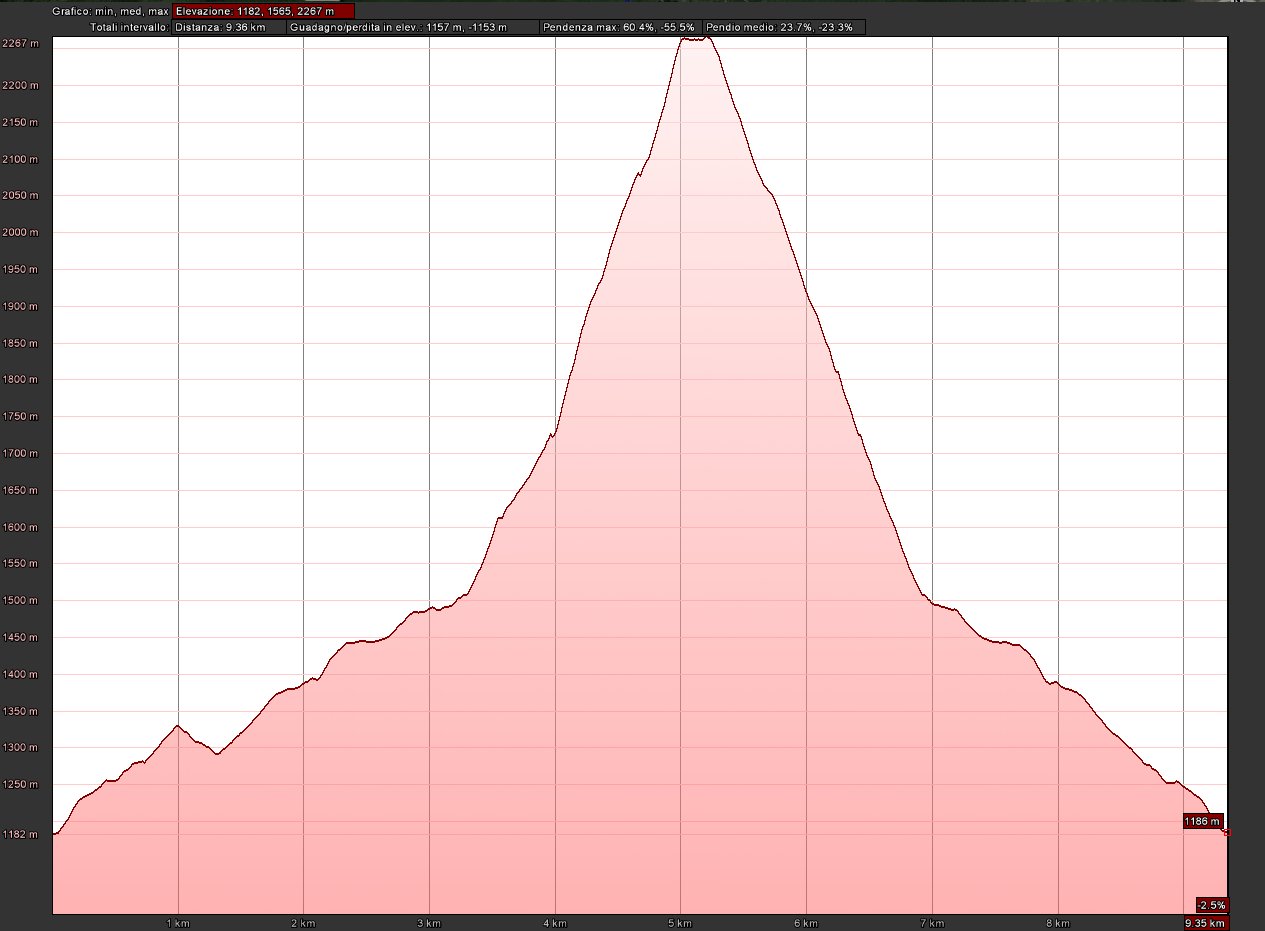Click the 1182 m minimum elevation axis label
Image resolution: width=1265 pixels, height=931 pixels.
pos(20,834)
